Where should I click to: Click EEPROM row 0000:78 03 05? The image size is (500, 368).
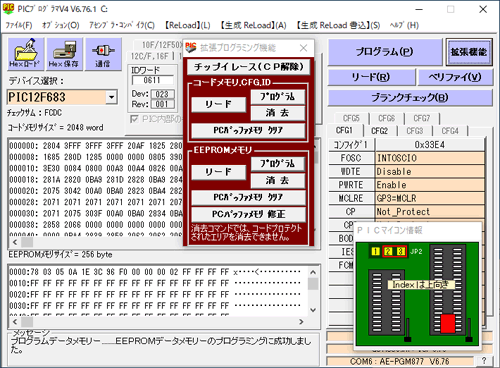pos(155,272)
